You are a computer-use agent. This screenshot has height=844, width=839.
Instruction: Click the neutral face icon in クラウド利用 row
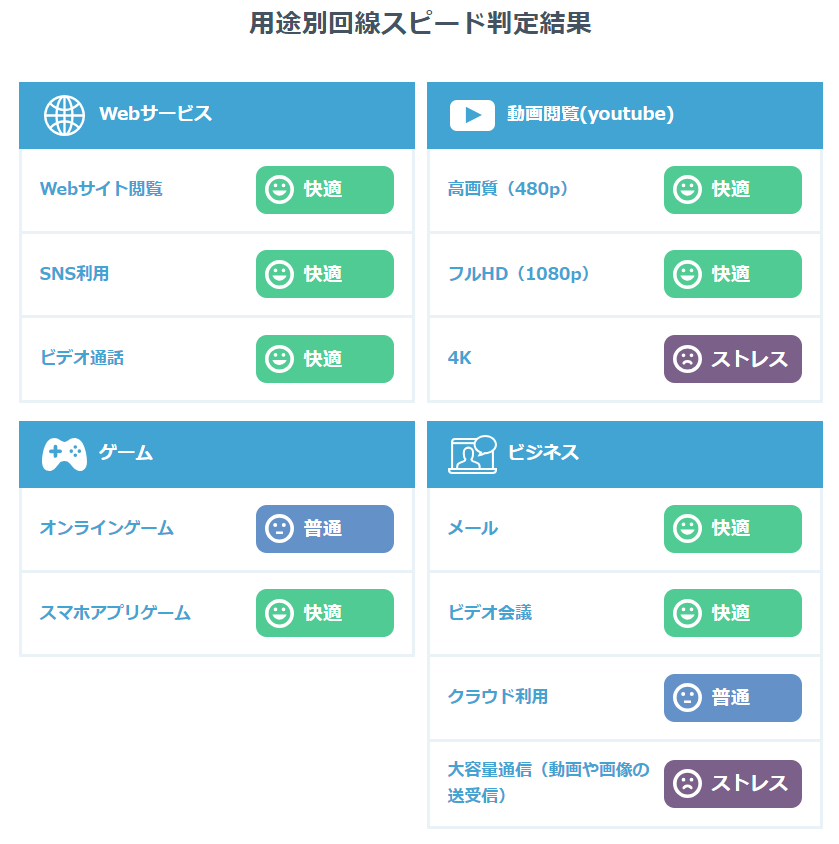tap(687, 698)
